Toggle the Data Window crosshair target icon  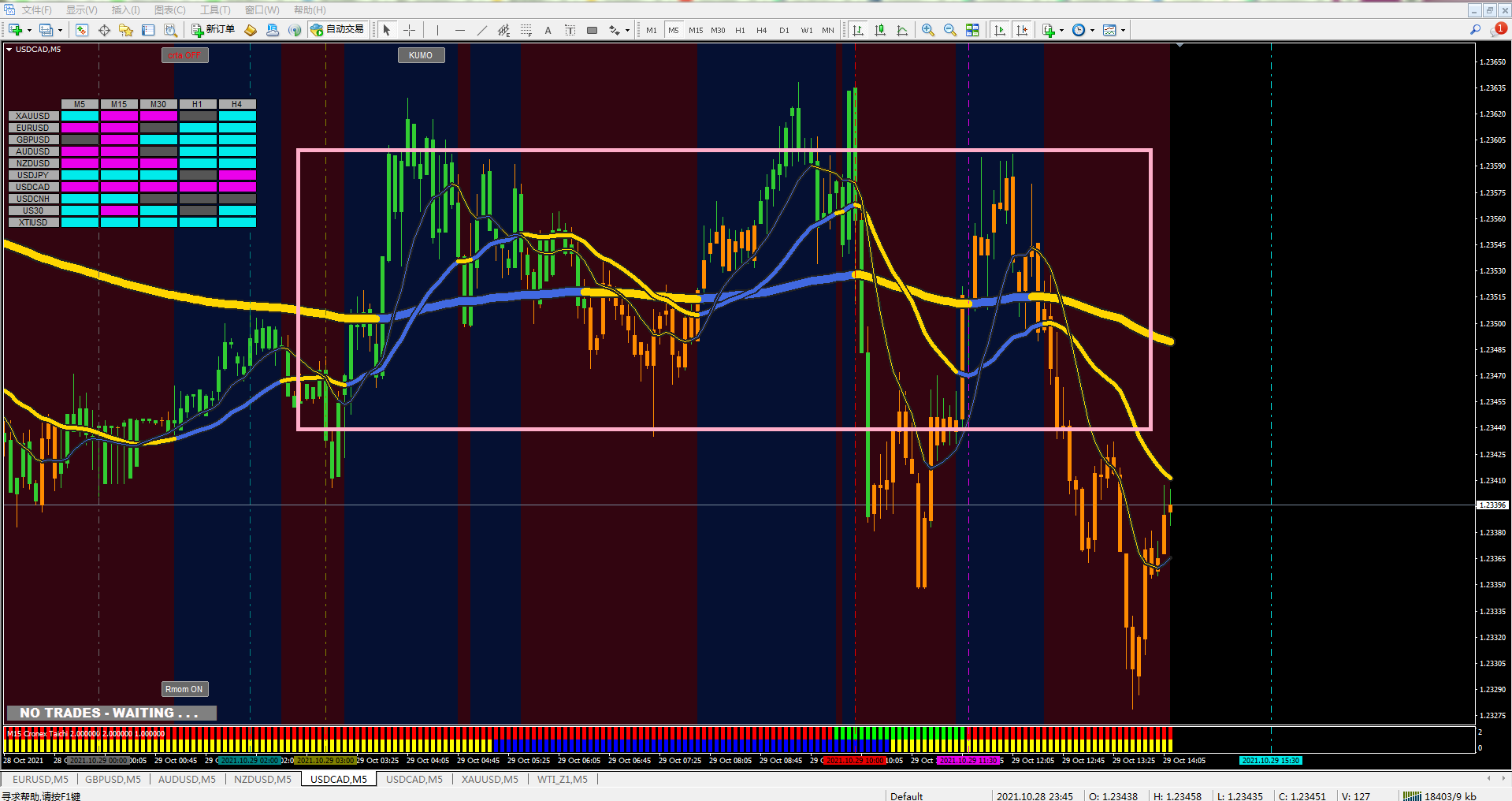click(x=104, y=30)
